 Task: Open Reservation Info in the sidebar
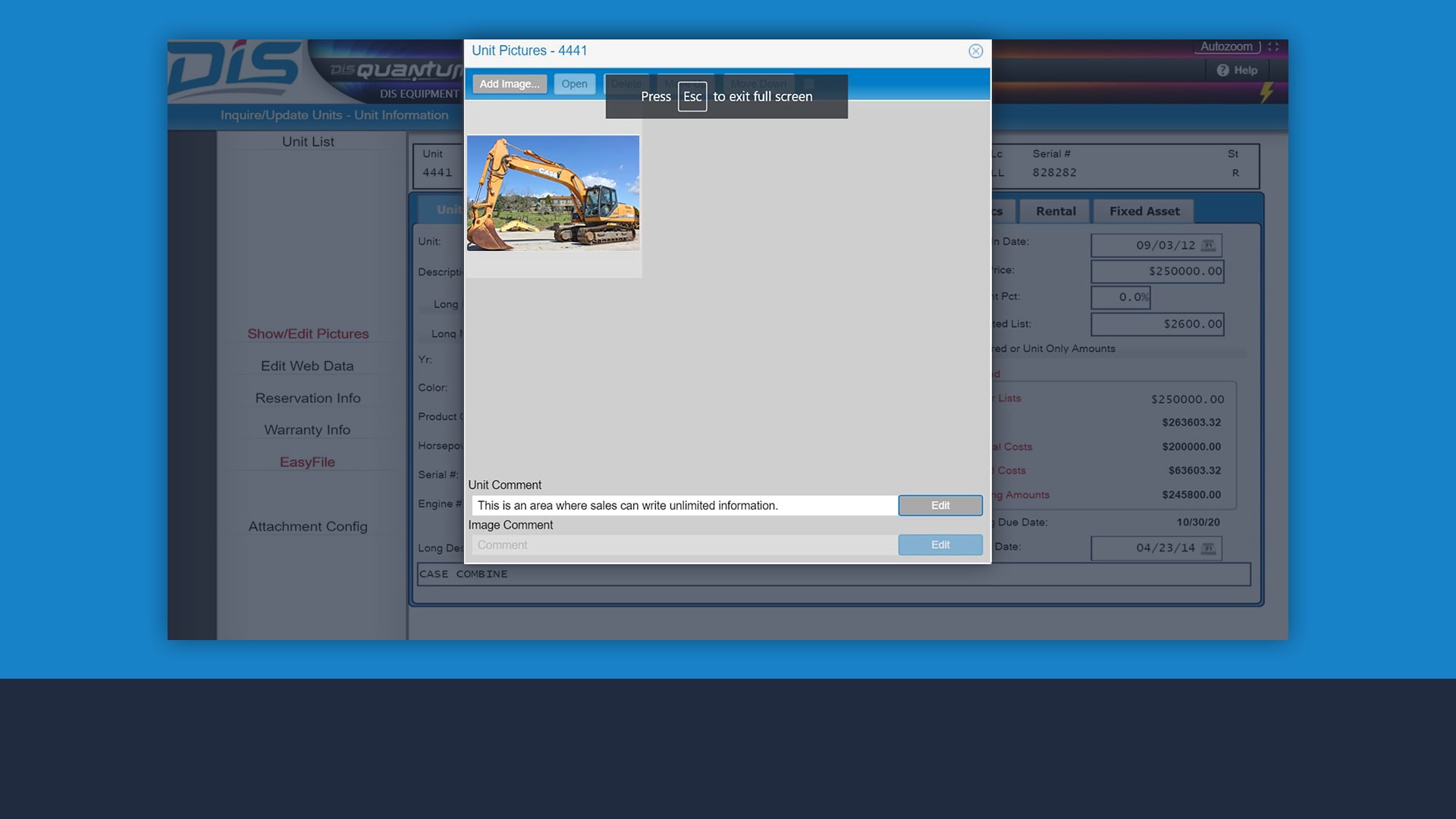click(308, 398)
